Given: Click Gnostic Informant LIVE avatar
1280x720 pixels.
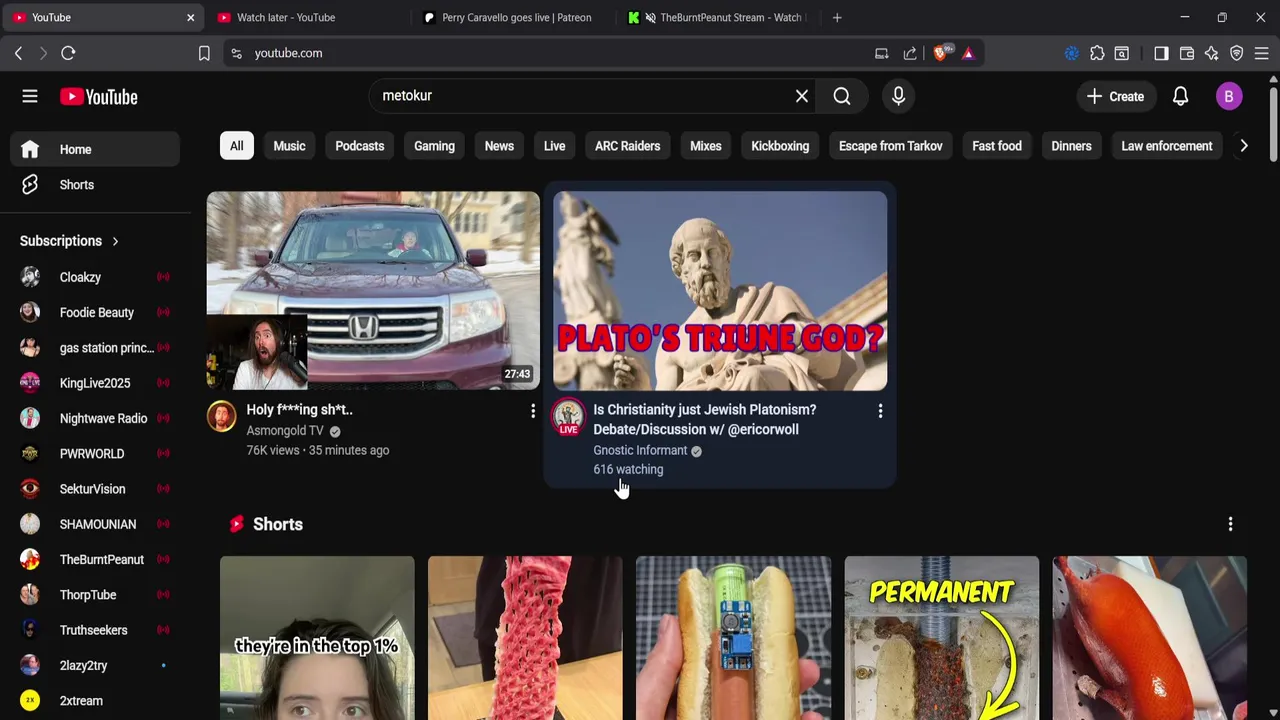Looking at the screenshot, I should (x=568, y=417).
